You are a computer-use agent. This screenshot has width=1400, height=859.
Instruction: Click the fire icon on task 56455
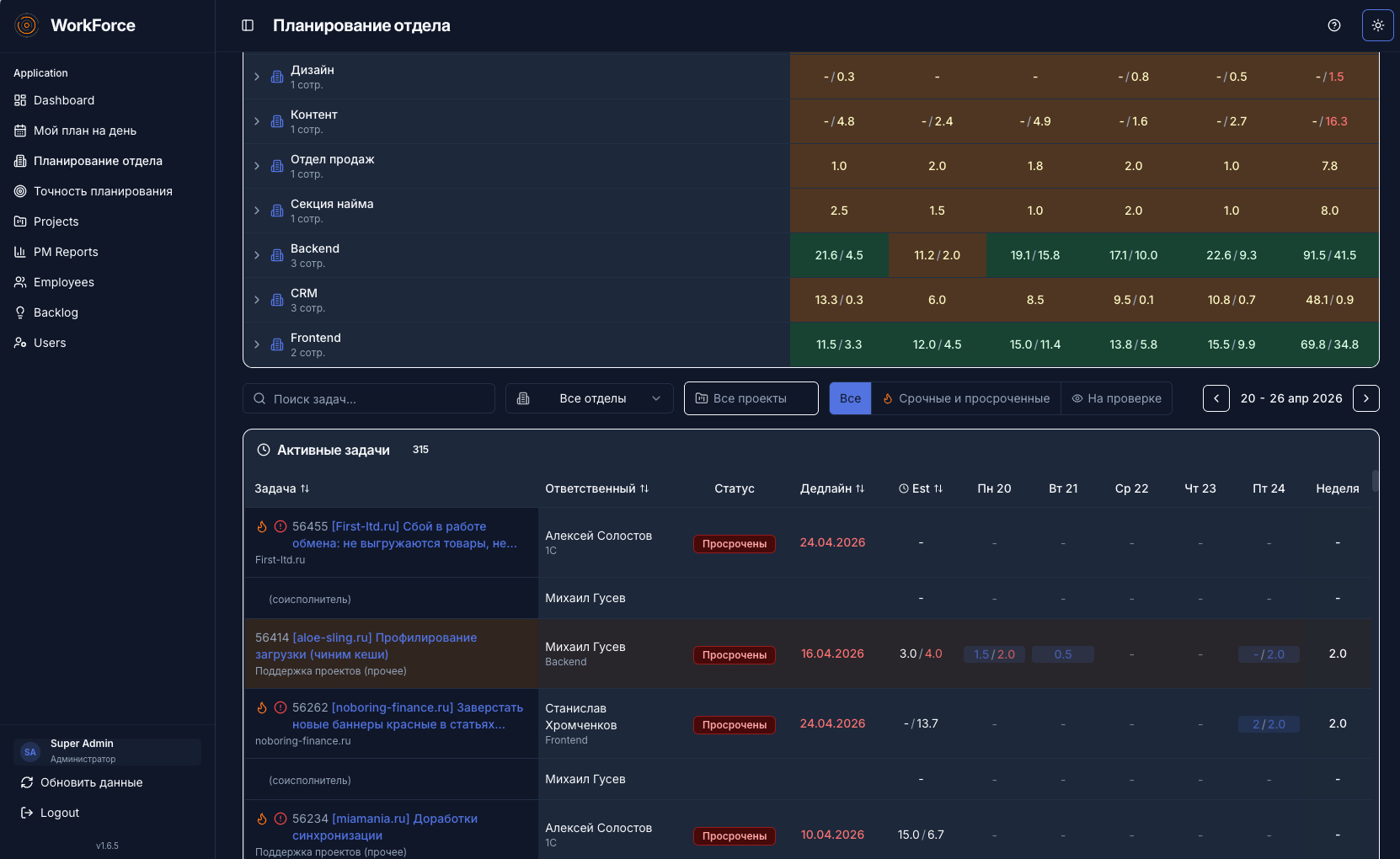pos(262,526)
